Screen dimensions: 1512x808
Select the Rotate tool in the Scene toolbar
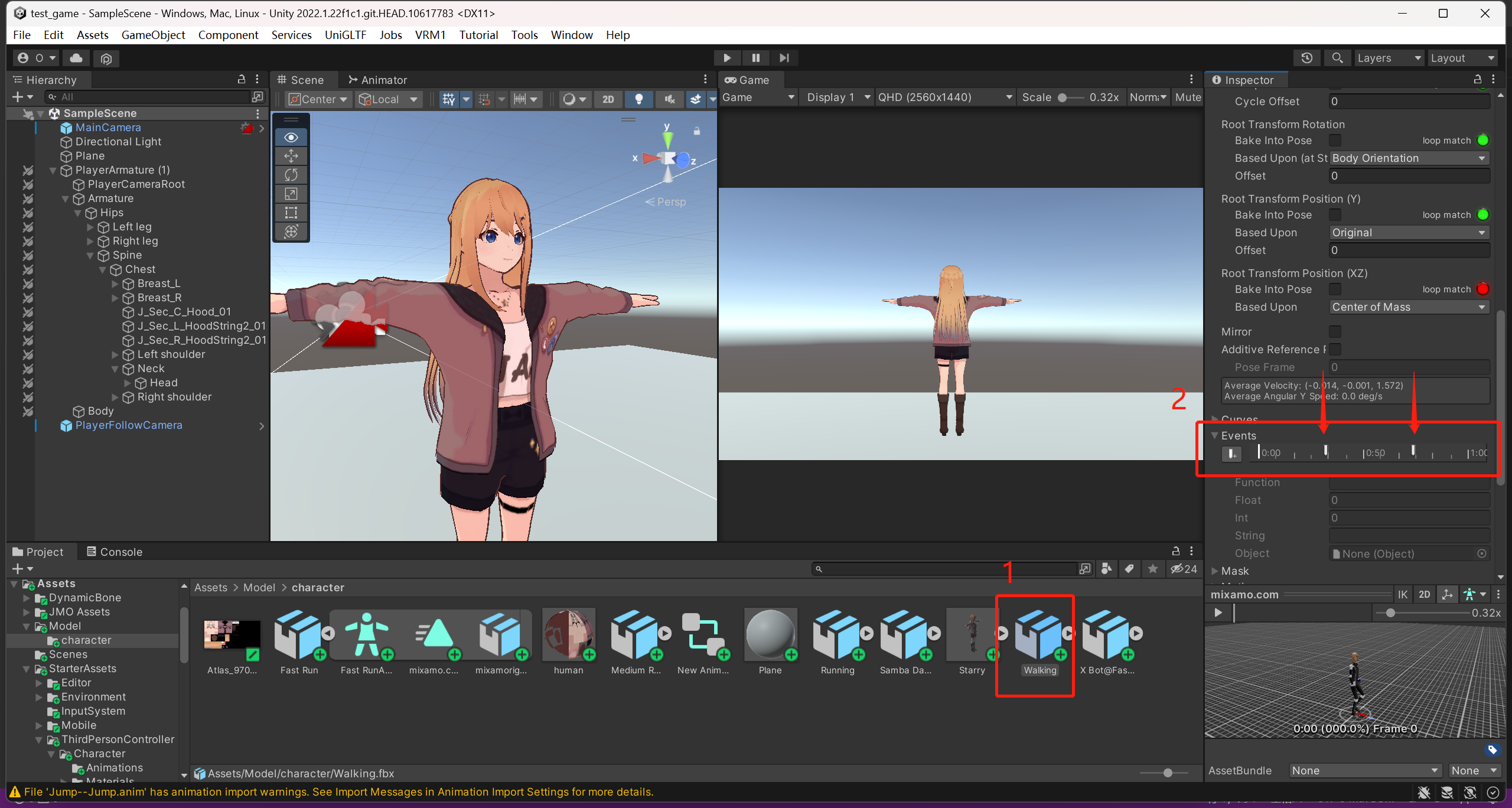click(x=291, y=175)
